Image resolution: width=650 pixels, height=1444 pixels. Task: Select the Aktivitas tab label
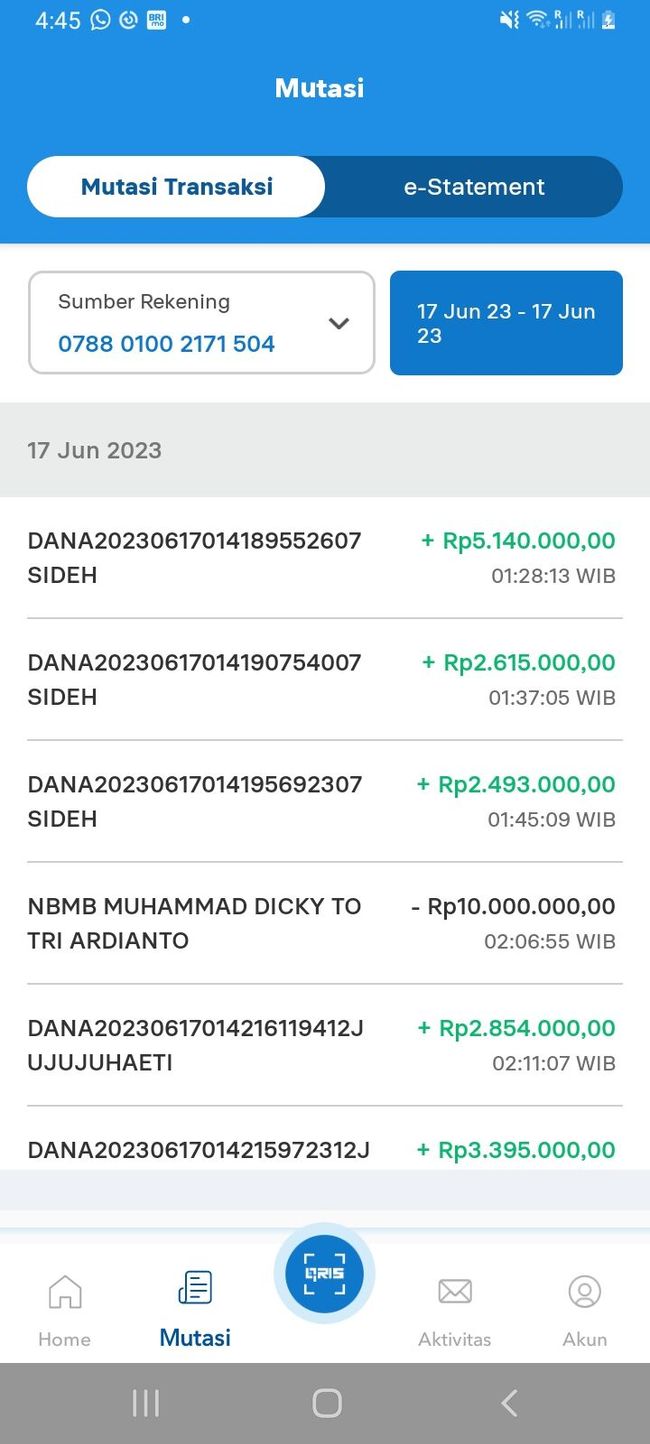[455, 1339]
